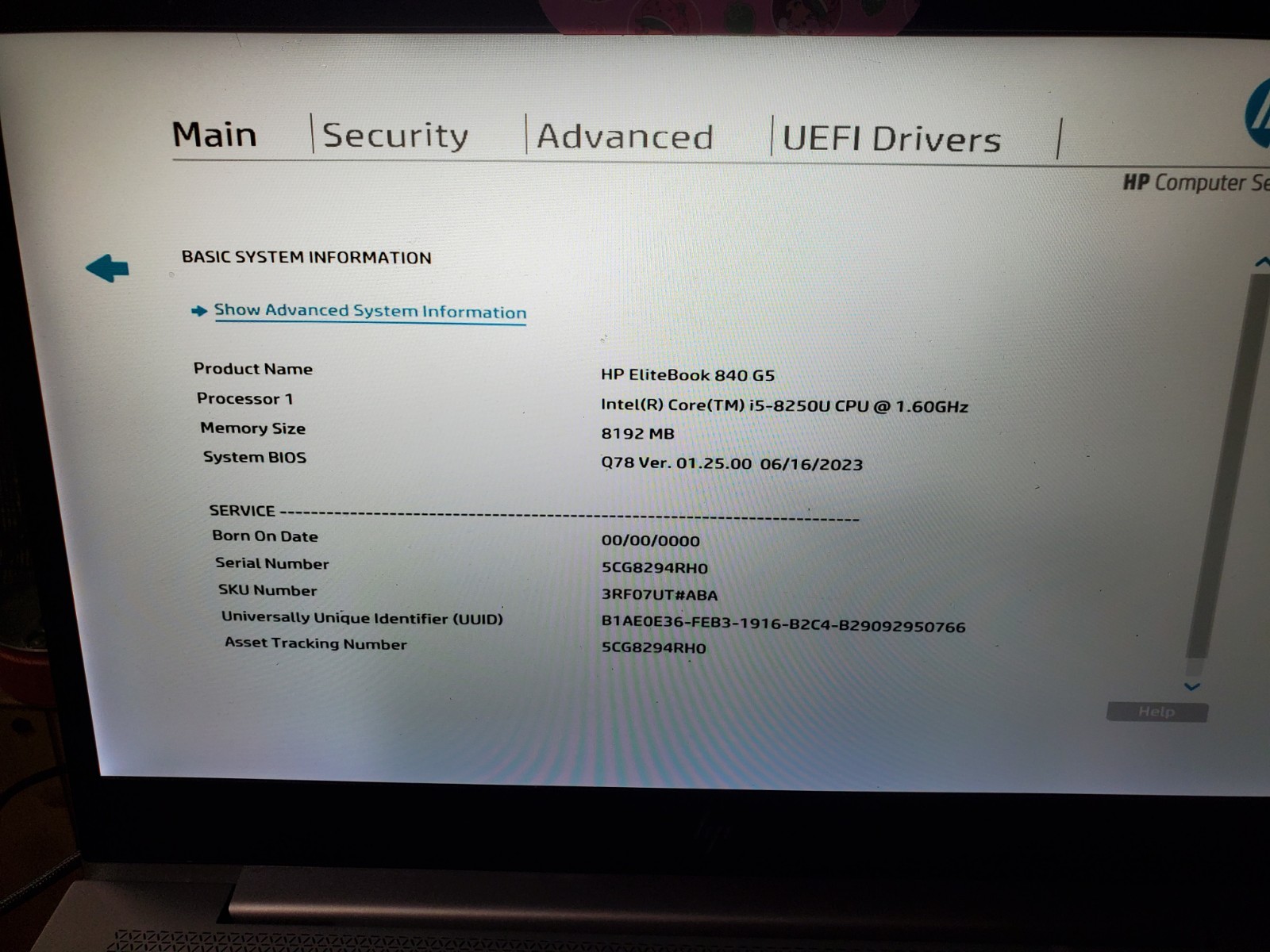Select the 3RF07UT#ABA SKU value
Screen dimensions: 1270x952
[659, 595]
